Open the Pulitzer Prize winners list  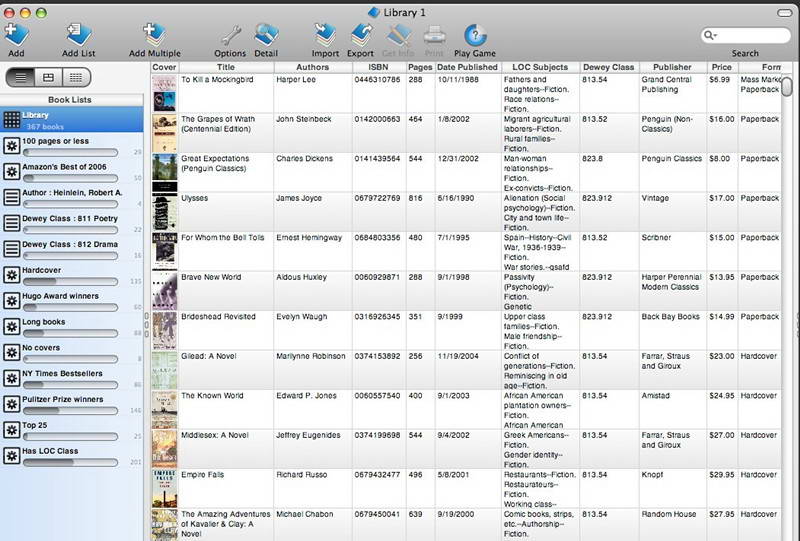pyautogui.click(x=71, y=405)
